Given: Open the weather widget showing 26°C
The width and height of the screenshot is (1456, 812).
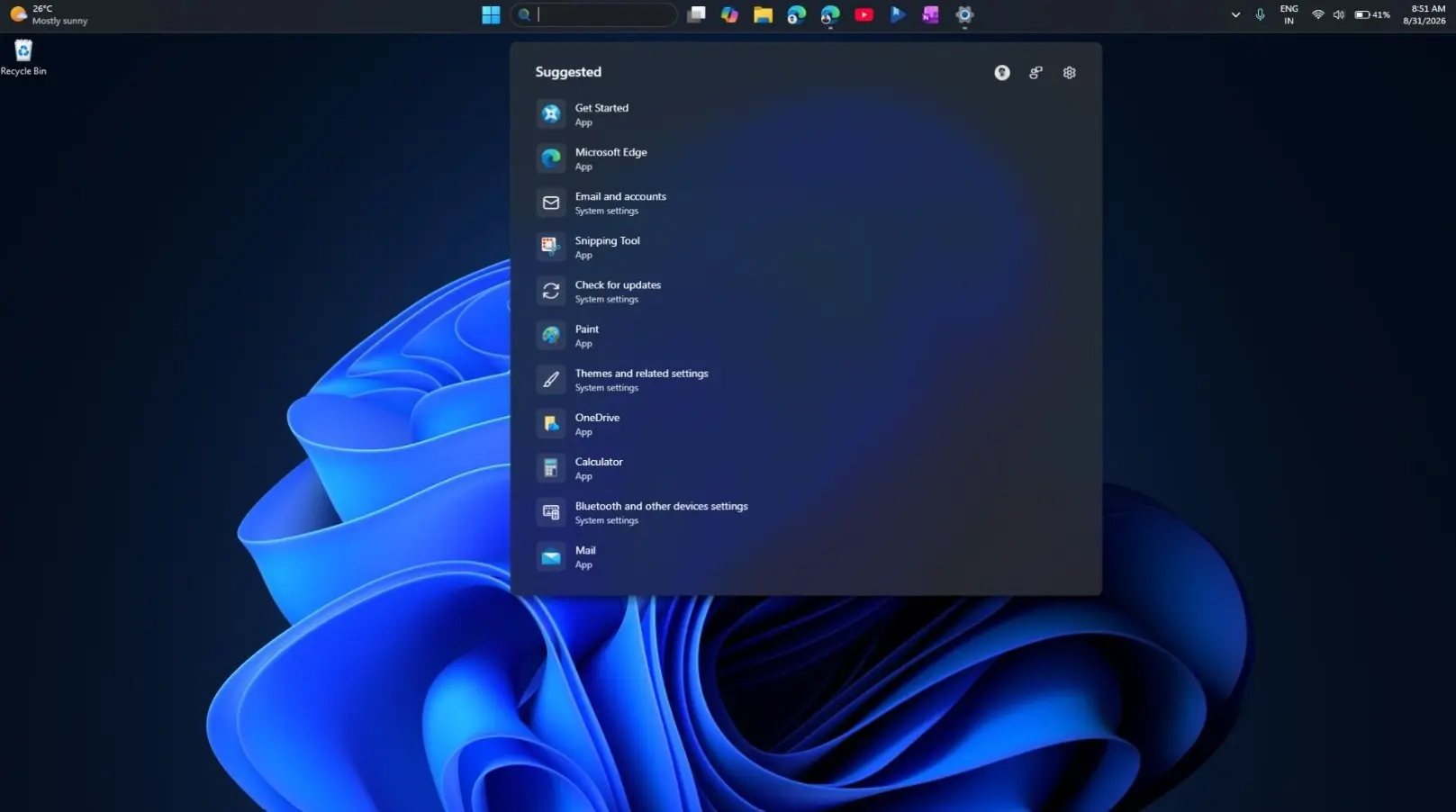Looking at the screenshot, I should tap(49, 14).
